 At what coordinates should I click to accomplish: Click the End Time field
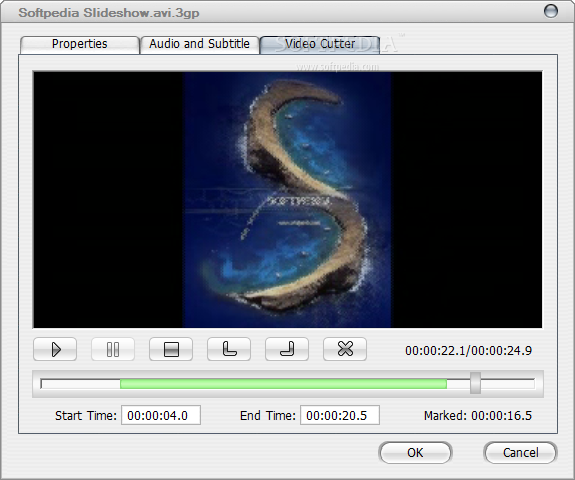(x=340, y=415)
